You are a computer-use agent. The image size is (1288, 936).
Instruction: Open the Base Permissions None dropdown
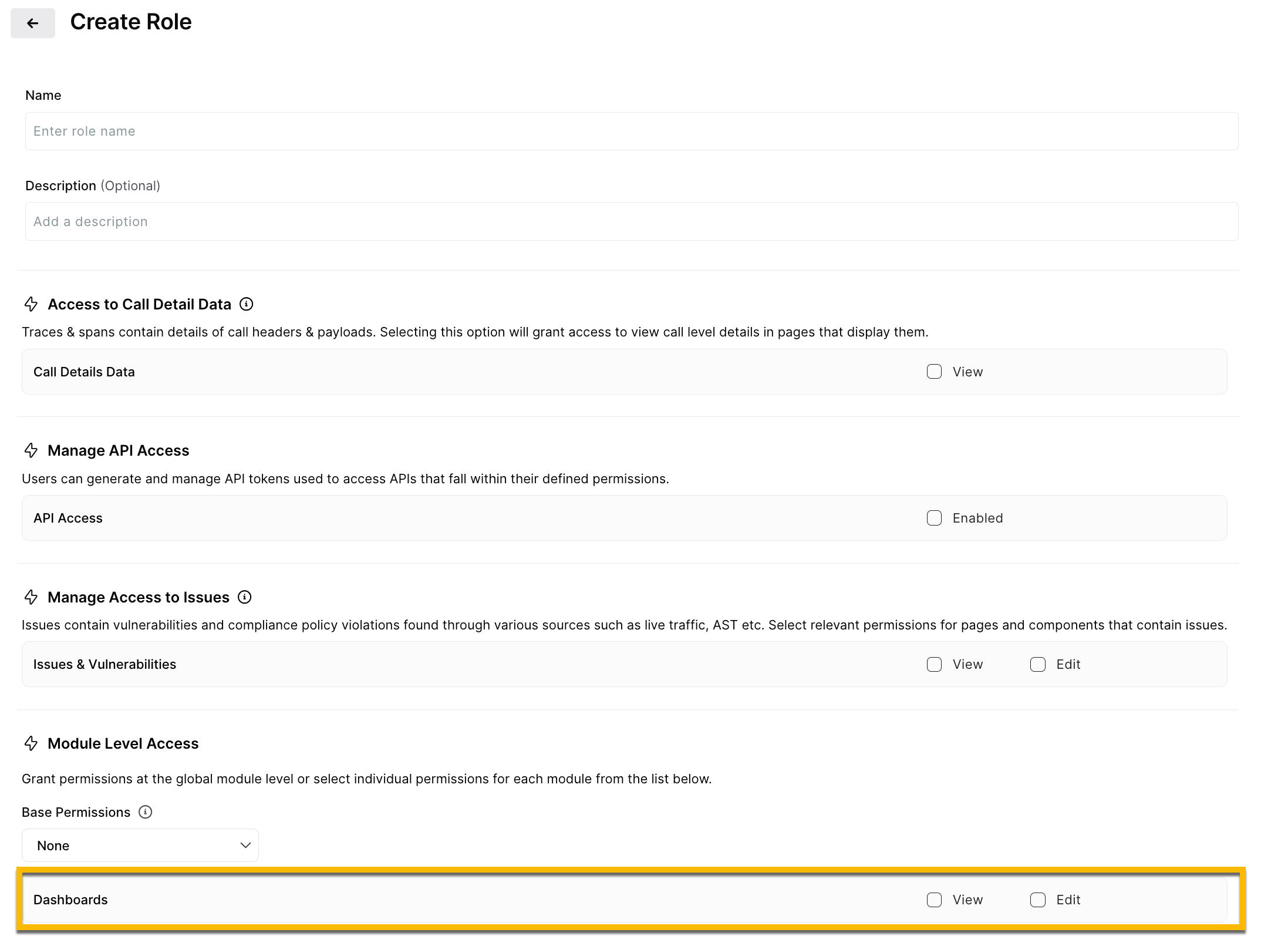(x=140, y=846)
